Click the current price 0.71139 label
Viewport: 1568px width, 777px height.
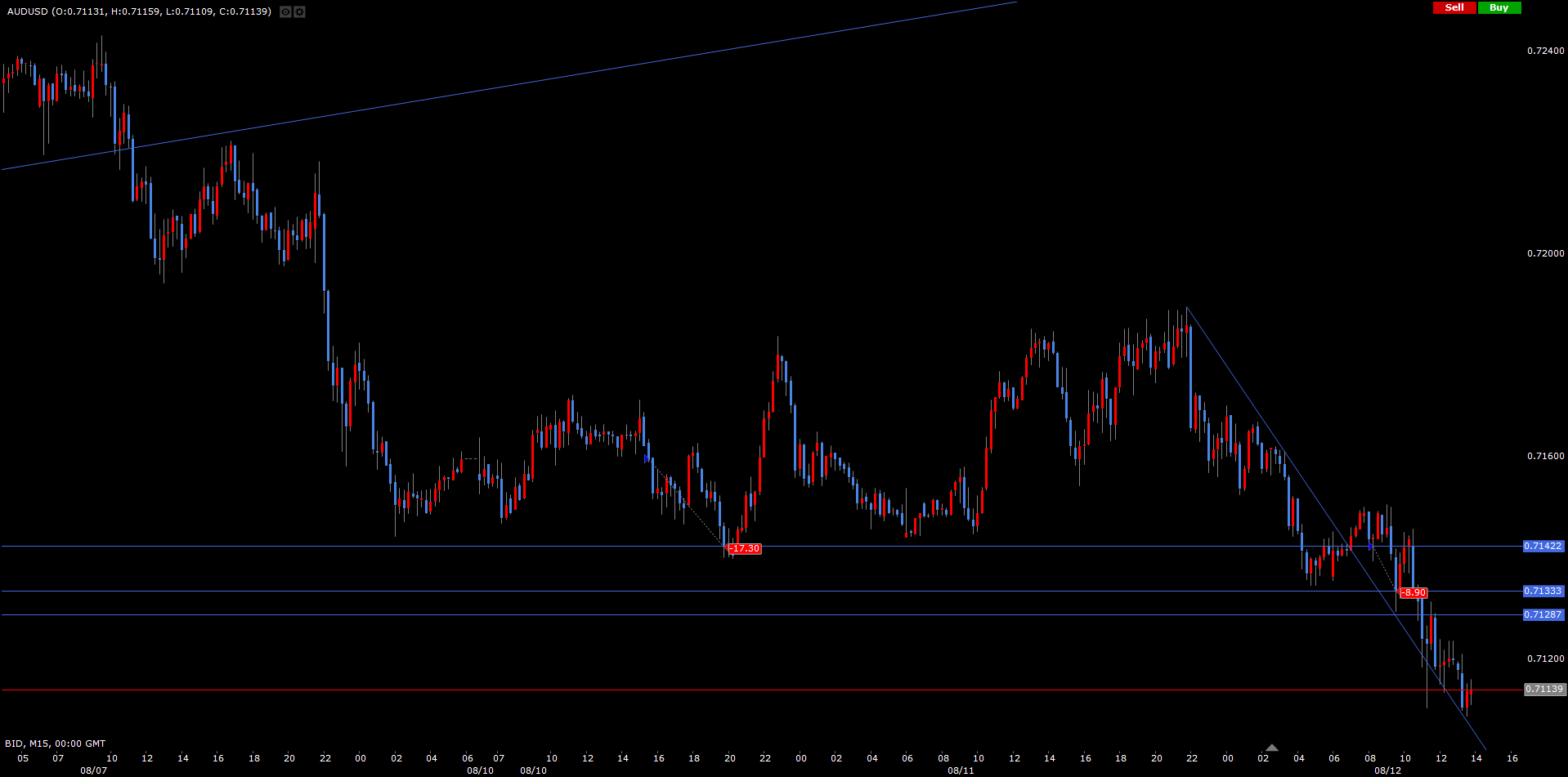click(1544, 689)
